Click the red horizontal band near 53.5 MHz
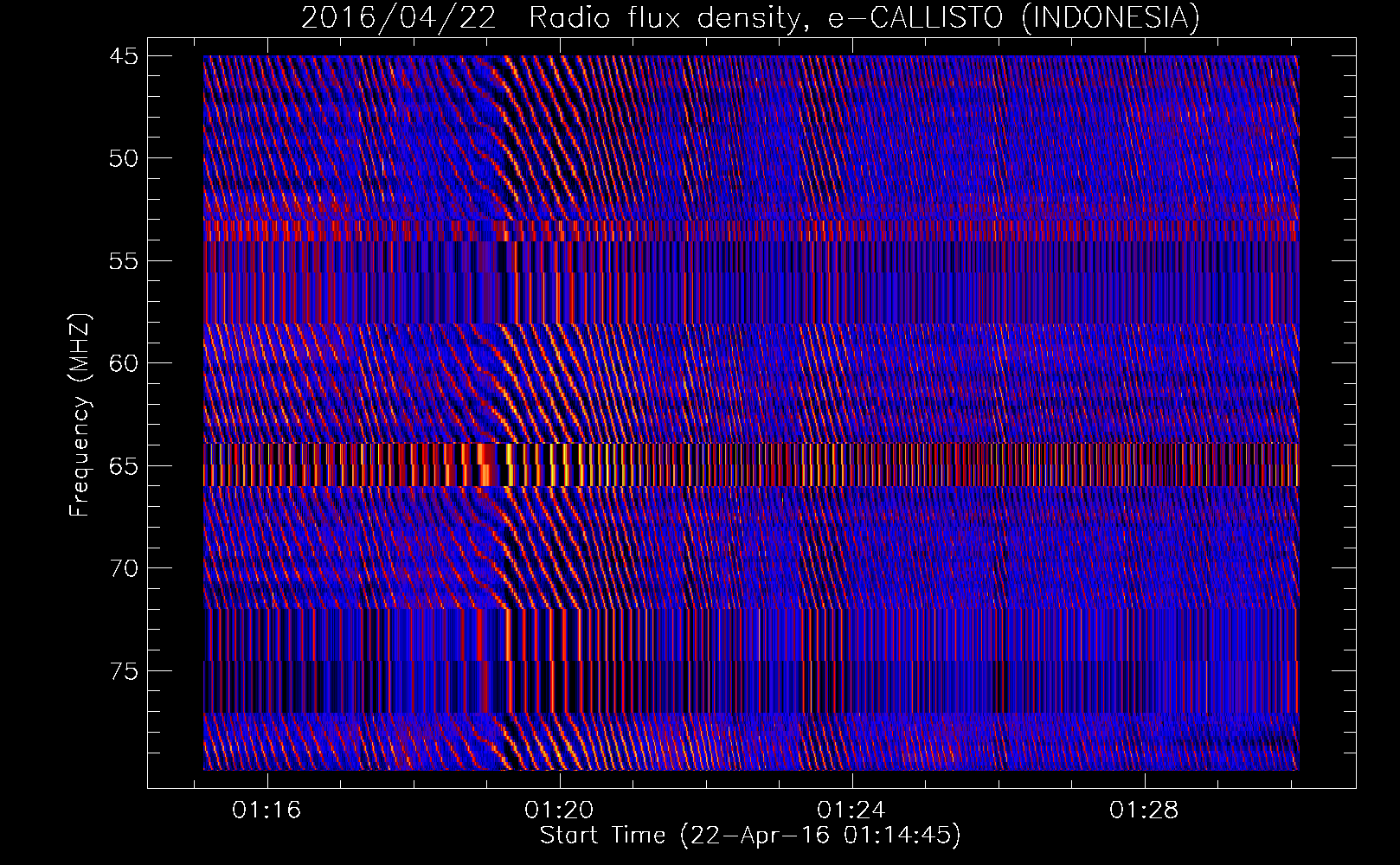The height and width of the screenshot is (865, 1400). (751, 231)
